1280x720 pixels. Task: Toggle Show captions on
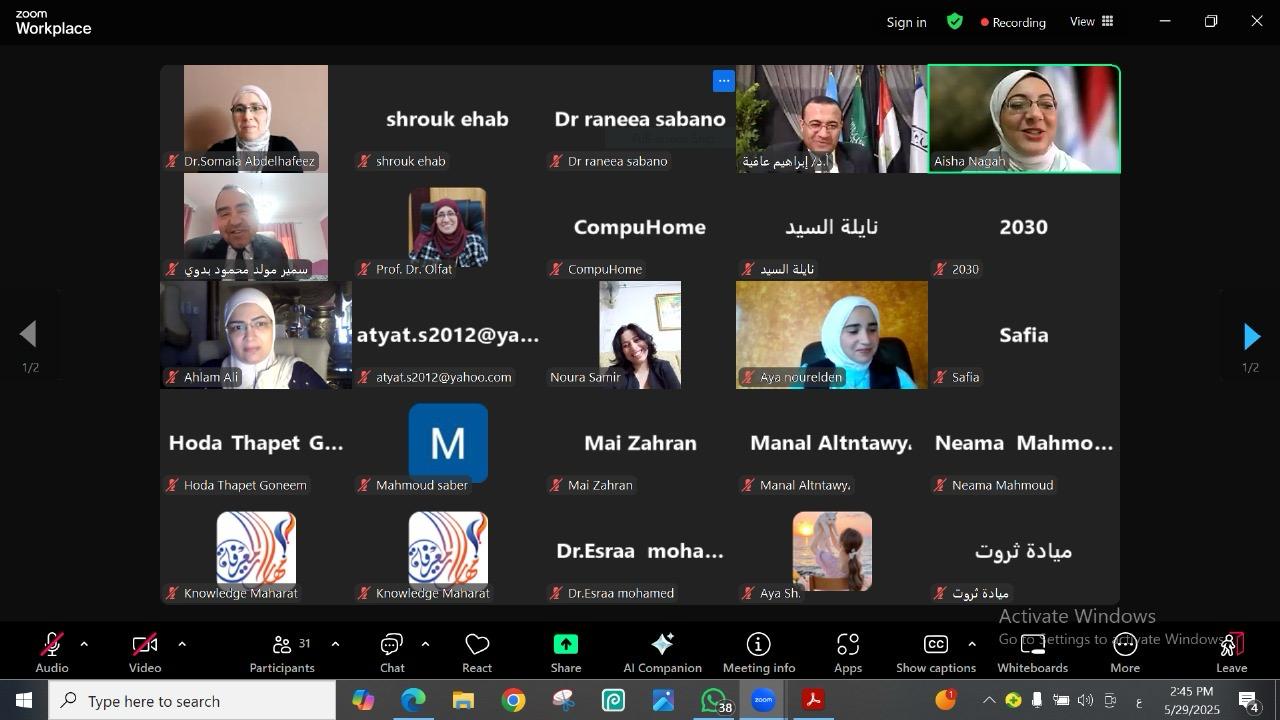(x=935, y=653)
